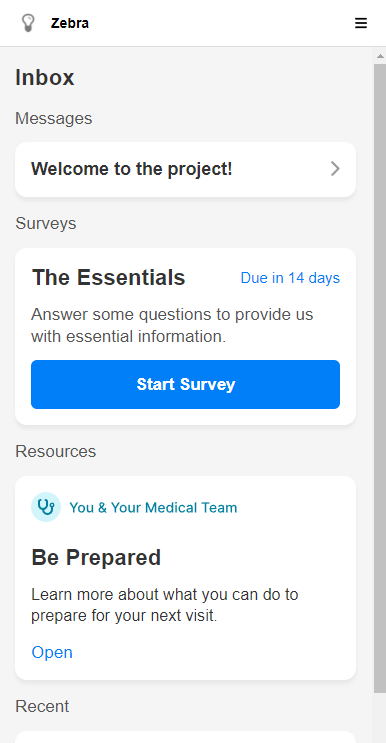The width and height of the screenshot is (386, 743).
Task: Open the hamburger menu
Action: (361, 23)
